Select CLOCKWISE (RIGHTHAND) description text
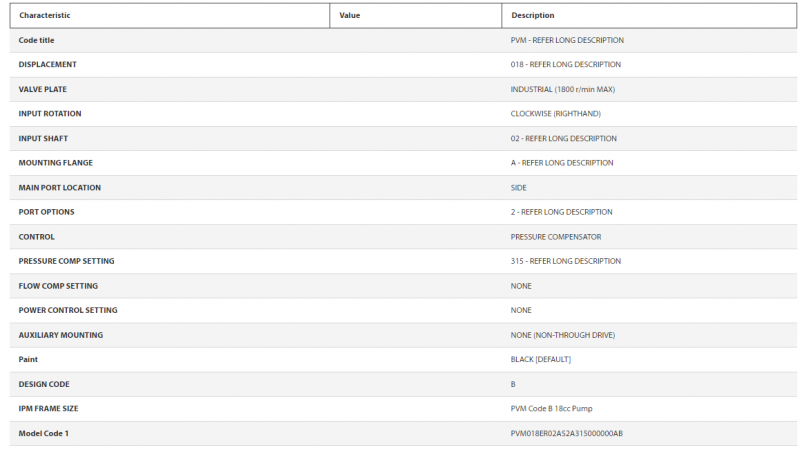Image resolution: width=800 pixels, height=450 pixels. click(555, 114)
